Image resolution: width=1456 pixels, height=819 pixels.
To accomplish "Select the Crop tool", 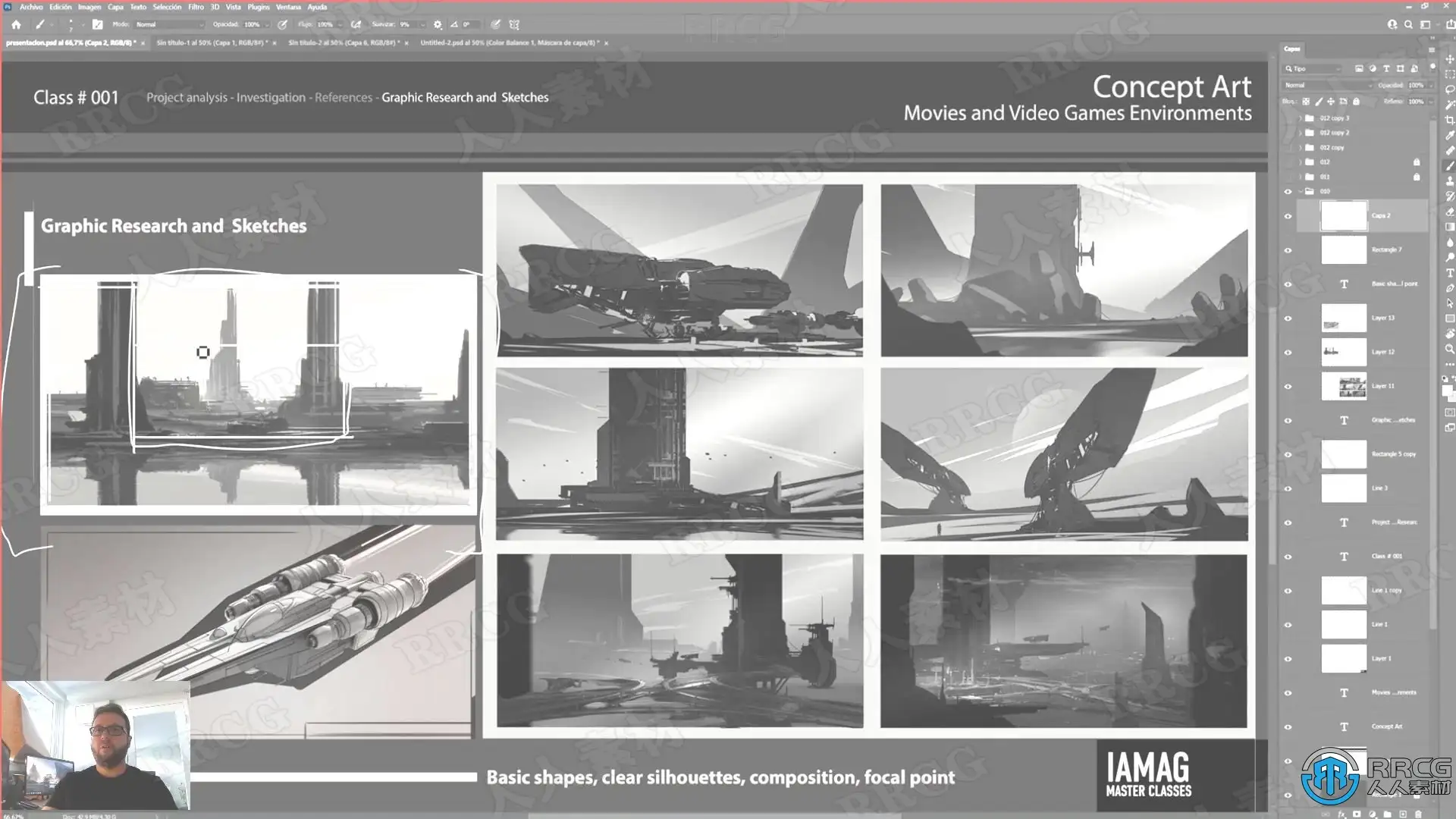I will coord(1450,120).
